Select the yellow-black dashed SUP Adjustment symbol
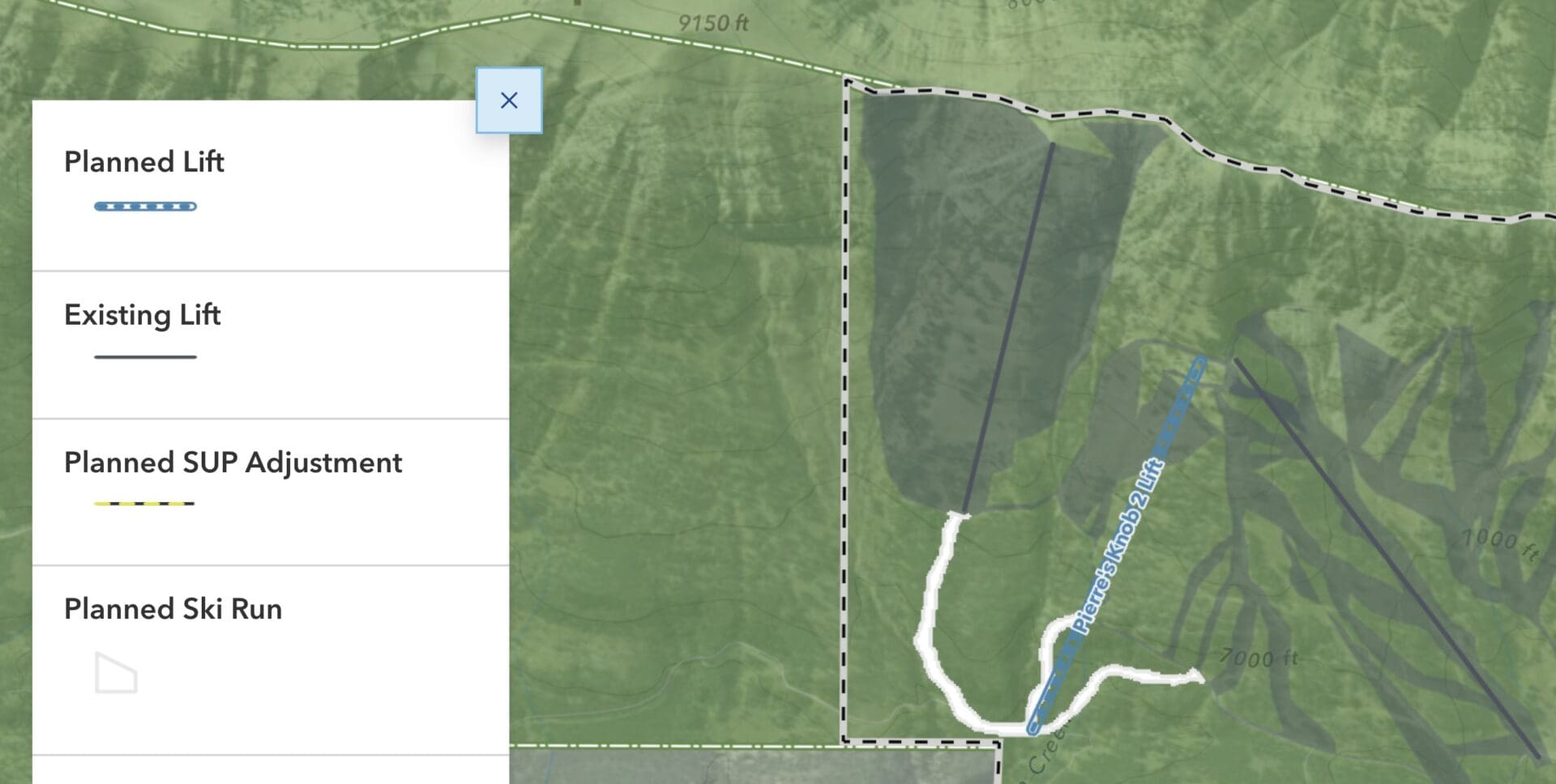 pyautogui.click(x=144, y=504)
